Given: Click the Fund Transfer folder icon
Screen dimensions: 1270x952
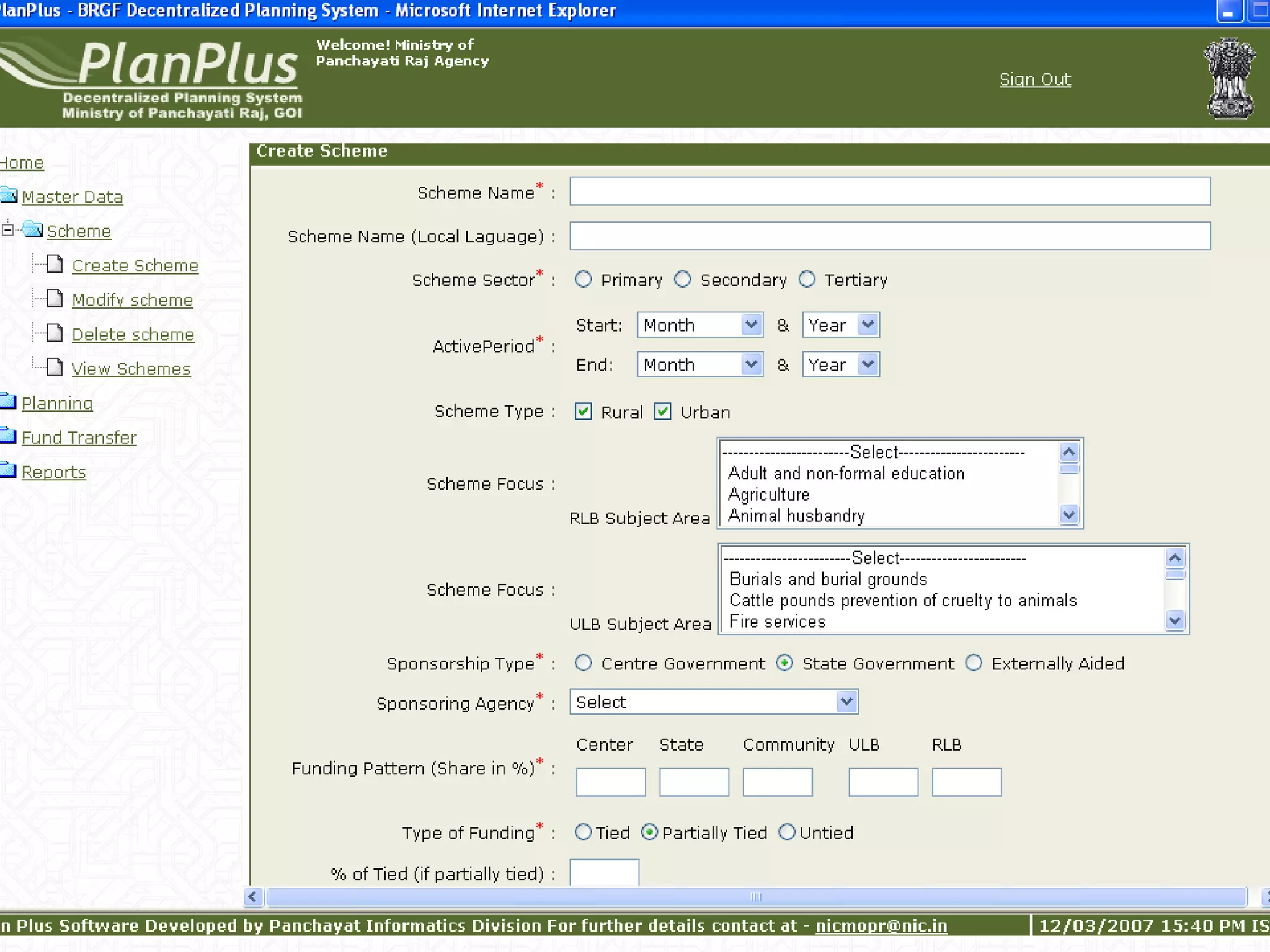Looking at the screenshot, I should [9, 436].
